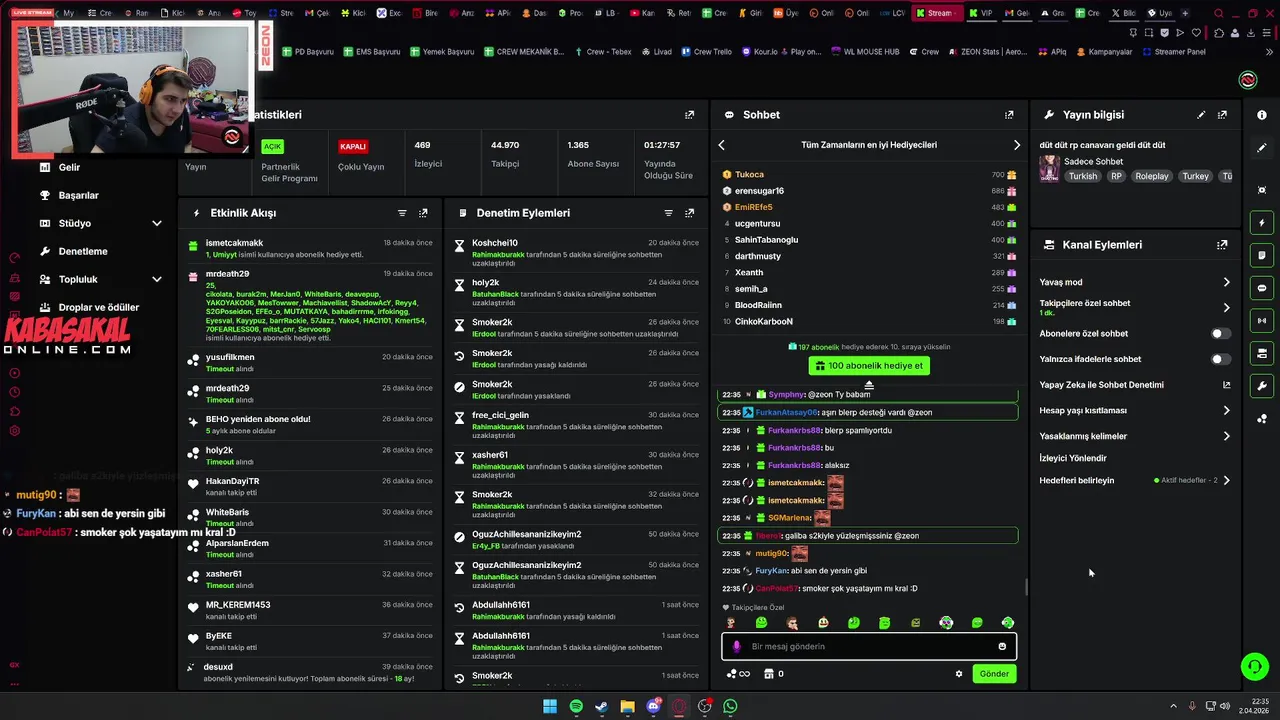Open the Streamer Panel bookmark
The image size is (1280, 720).
1174,52
